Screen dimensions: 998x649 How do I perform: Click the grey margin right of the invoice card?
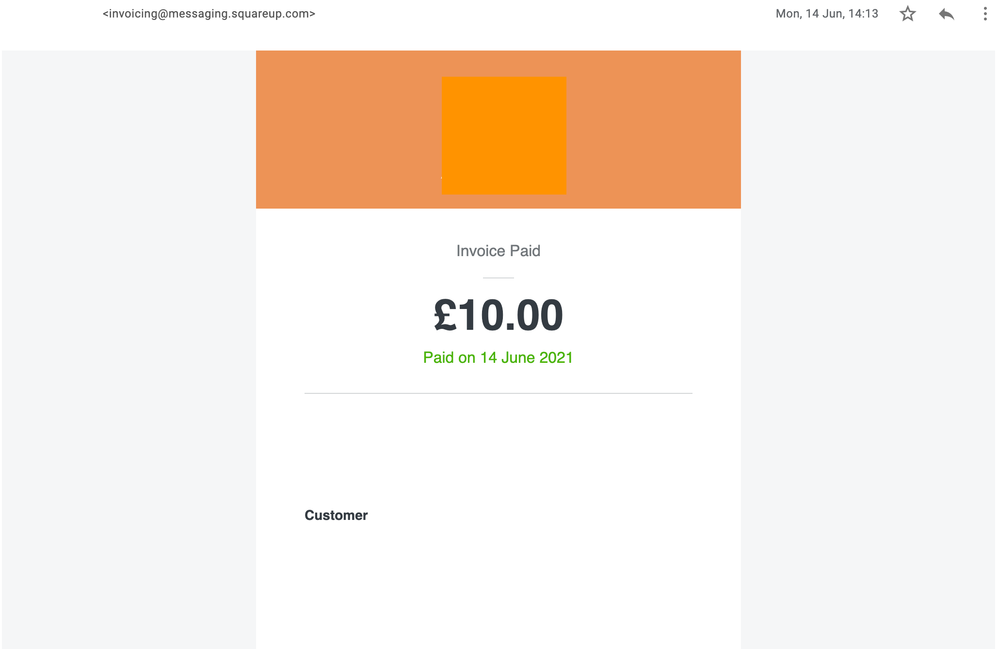(868, 350)
